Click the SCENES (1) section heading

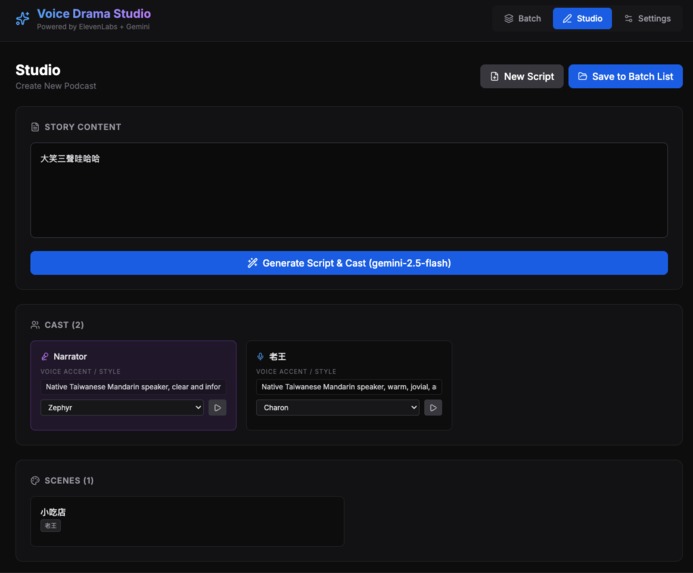tap(69, 481)
